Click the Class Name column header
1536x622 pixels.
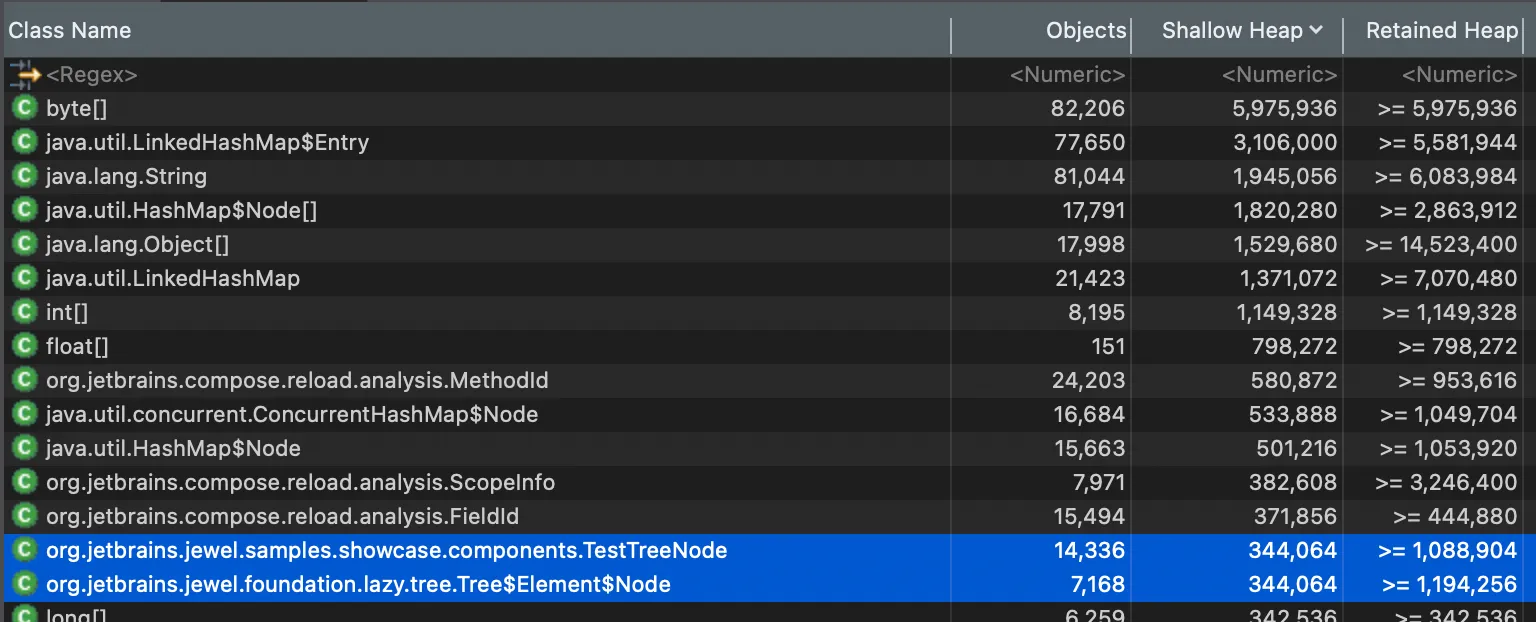click(70, 31)
